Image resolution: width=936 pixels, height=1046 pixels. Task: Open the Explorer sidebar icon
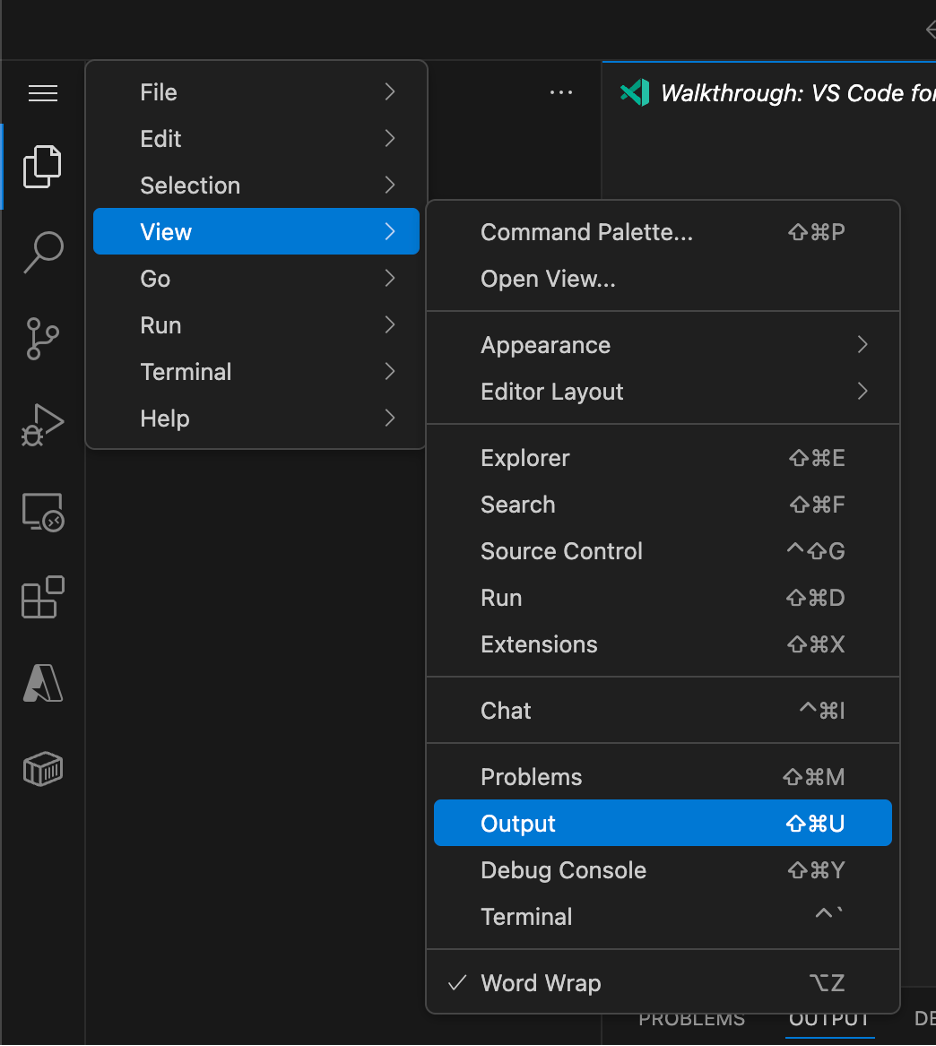coord(42,166)
